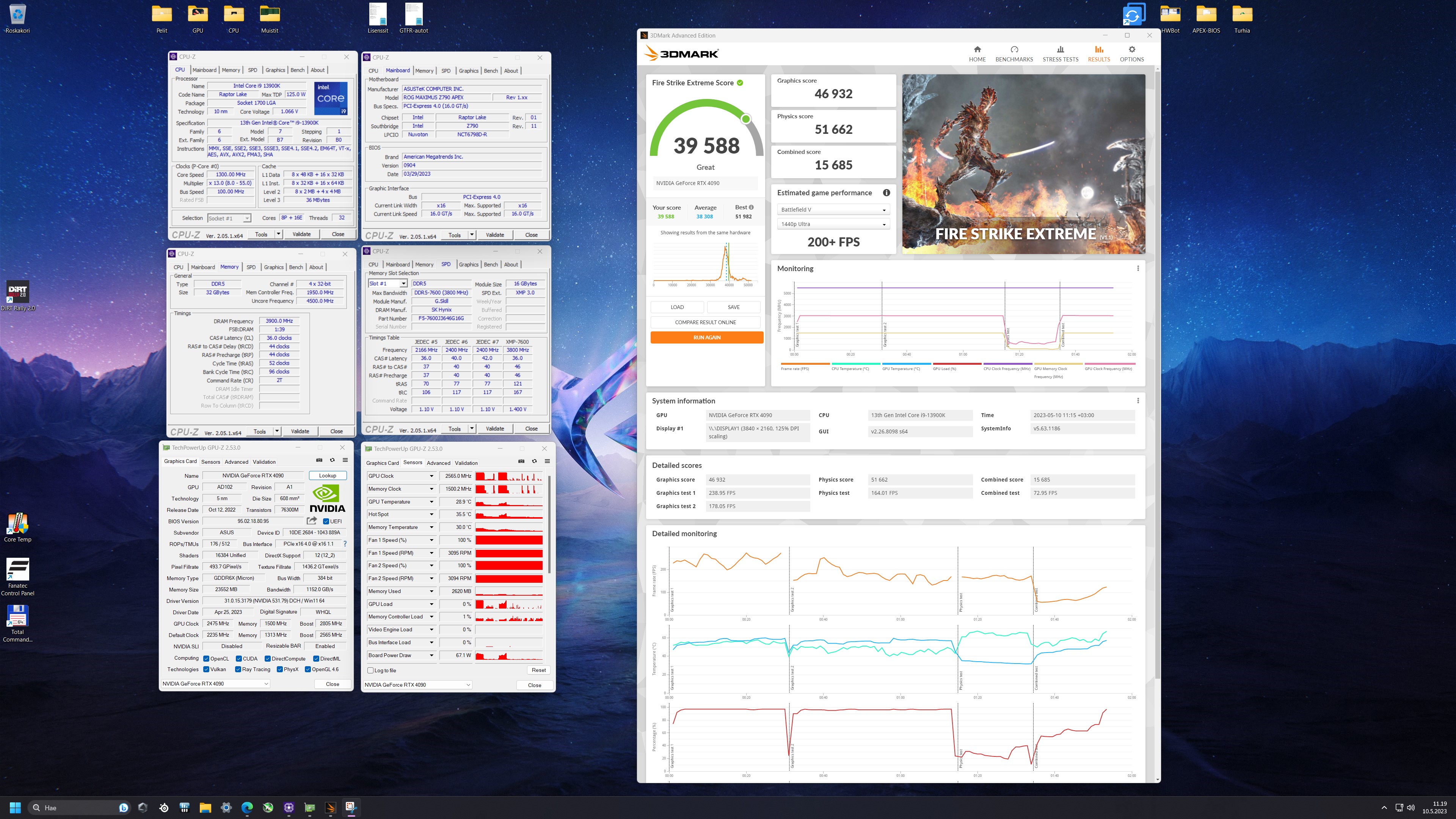The width and height of the screenshot is (1456, 819).
Task: Click the SAVE button in 3DMark
Action: (x=734, y=307)
